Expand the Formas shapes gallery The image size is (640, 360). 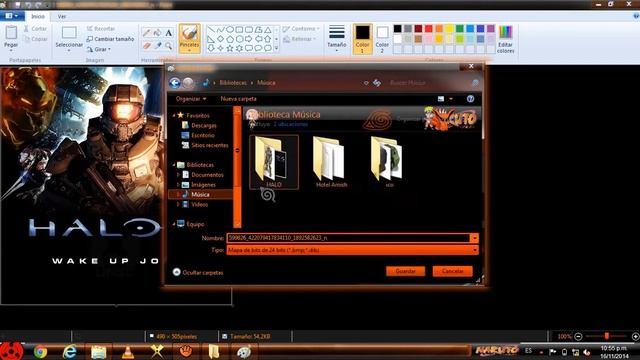[x=277, y=49]
